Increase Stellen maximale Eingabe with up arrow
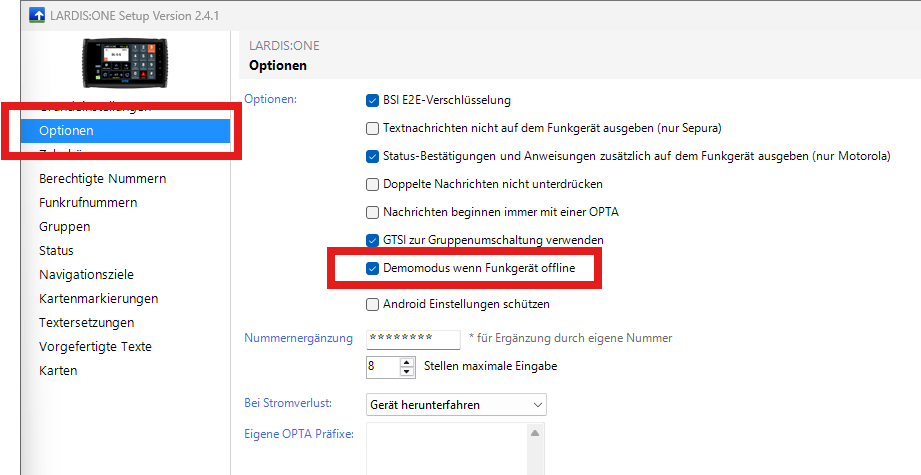The height and width of the screenshot is (475, 921). (x=407, y=362)
